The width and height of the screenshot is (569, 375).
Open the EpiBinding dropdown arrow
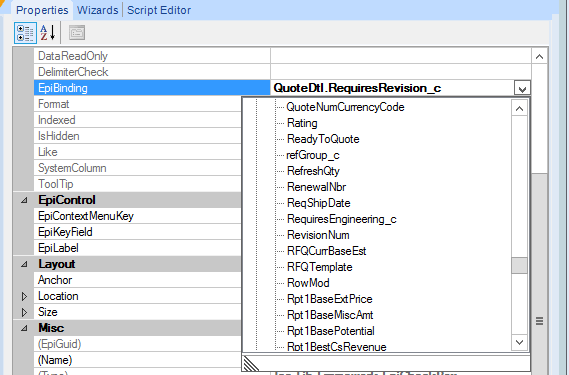click(x=522, y=89)
